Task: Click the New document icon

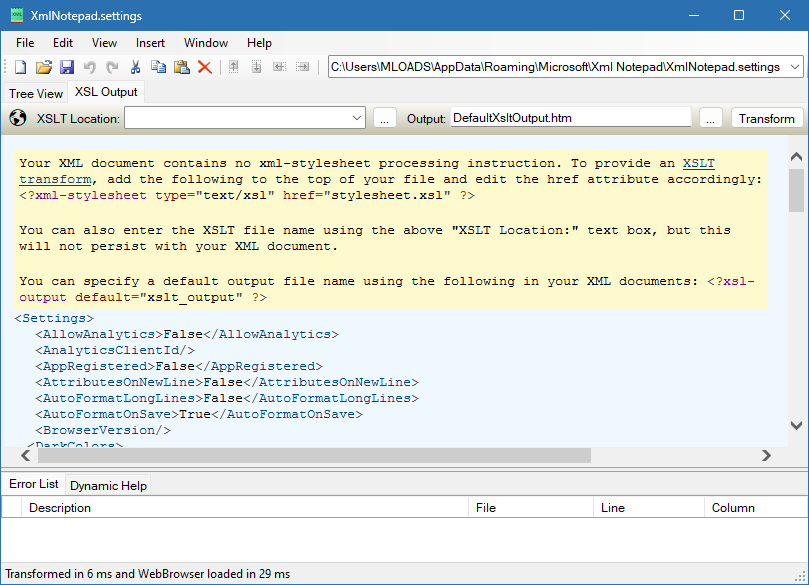Action: tap(21, 67)
